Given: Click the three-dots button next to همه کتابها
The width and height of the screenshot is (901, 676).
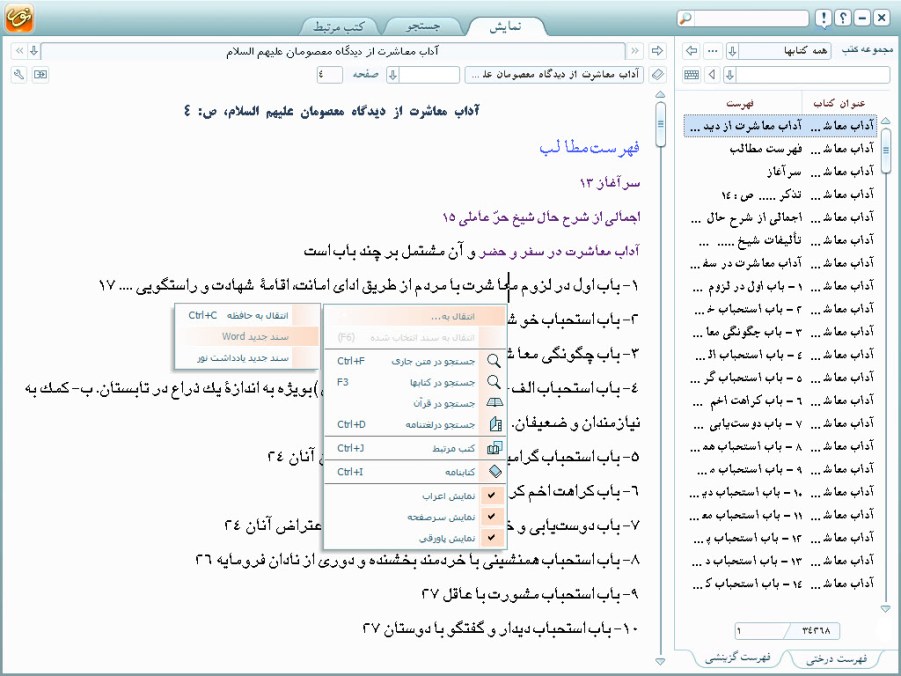Looking at the screenshot, I should (713, 51).
